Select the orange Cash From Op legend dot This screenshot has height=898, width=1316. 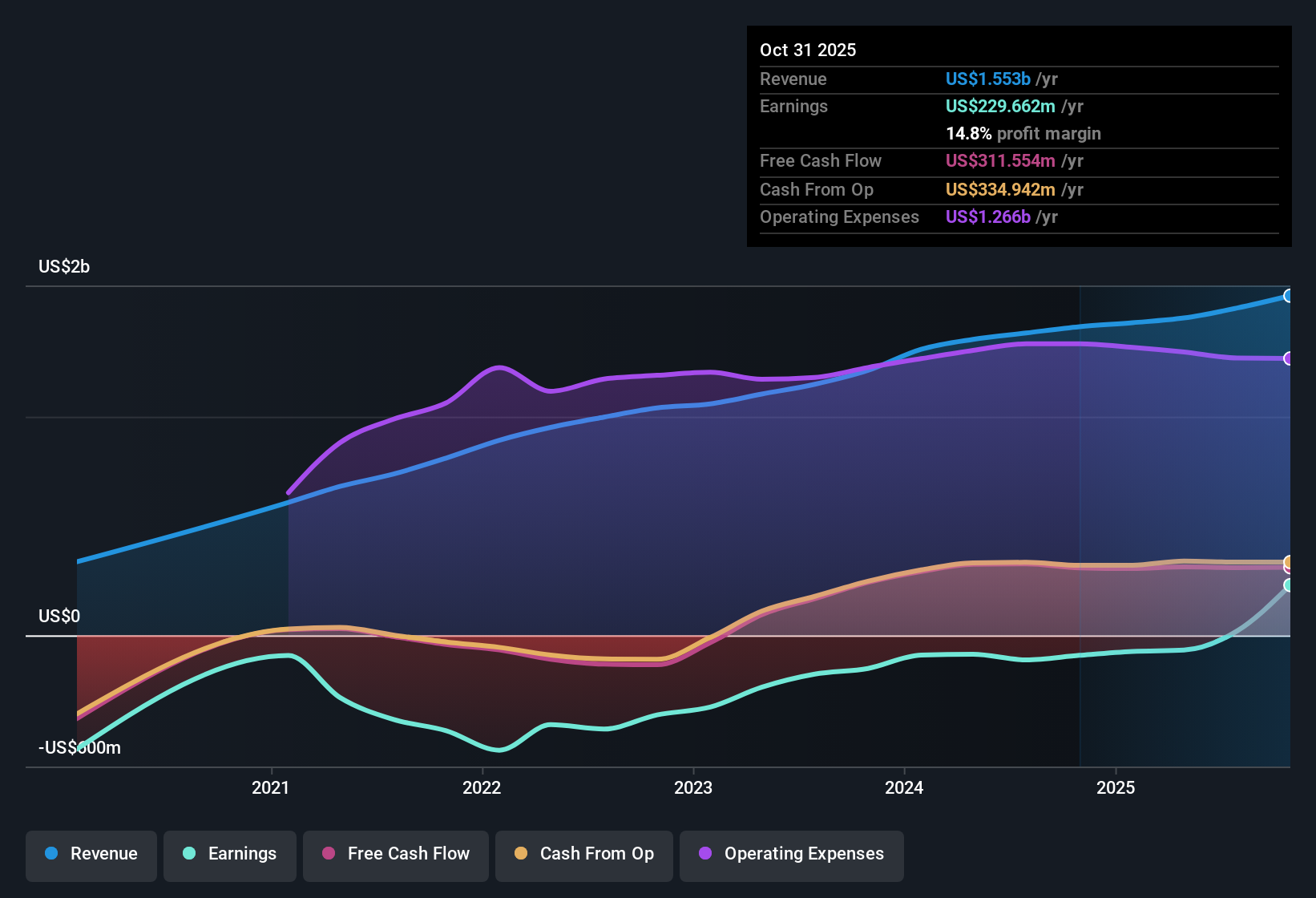point(520,854)
